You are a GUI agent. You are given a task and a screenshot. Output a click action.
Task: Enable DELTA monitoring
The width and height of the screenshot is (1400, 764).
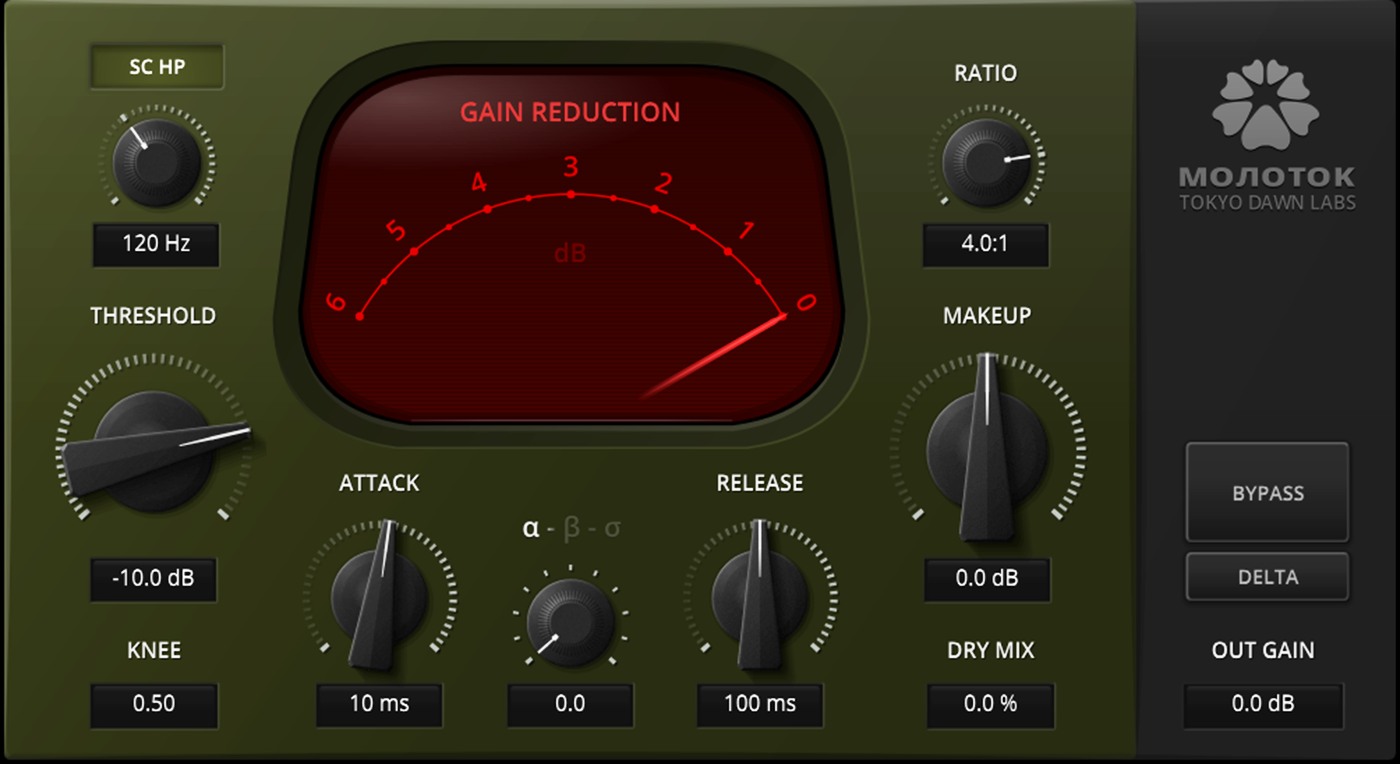[1267, 577]
